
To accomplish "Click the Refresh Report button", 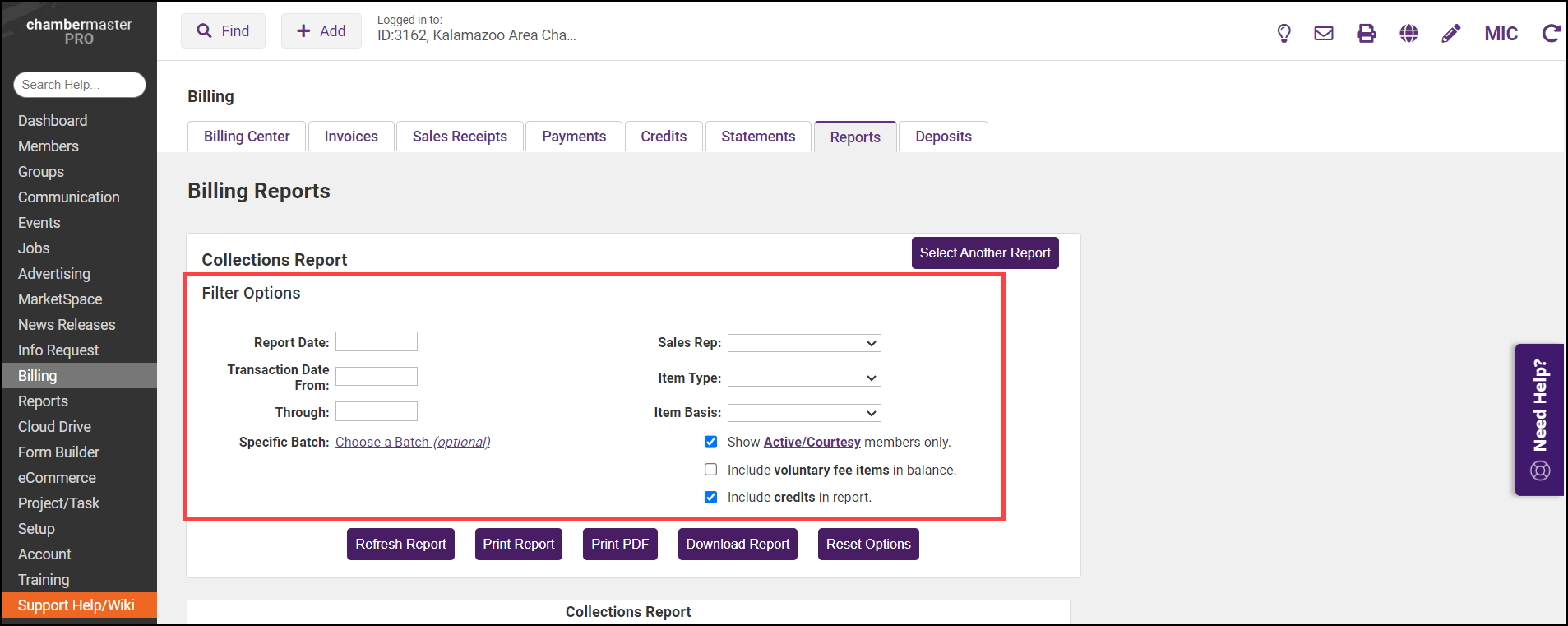I will pyautogui.click(x=400, y=545).
